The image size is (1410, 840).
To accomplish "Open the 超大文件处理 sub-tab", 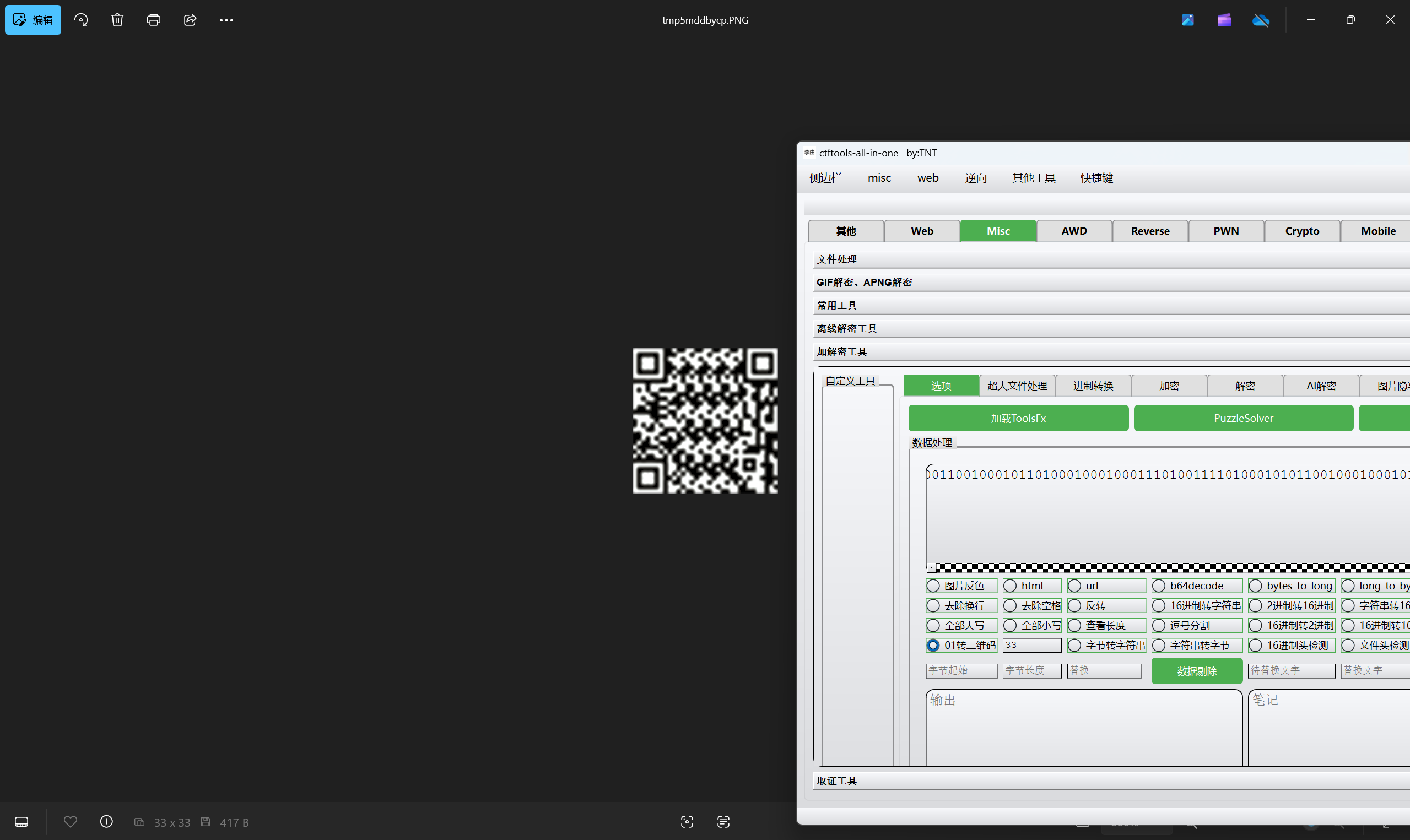I will tap(1017, 386).
